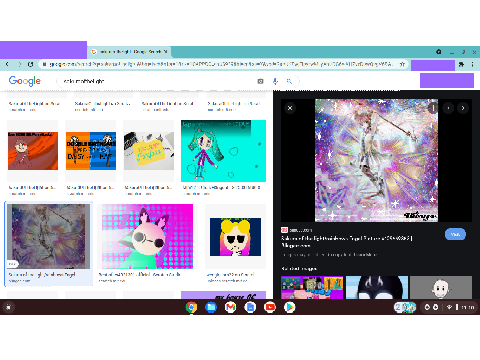The image size is (480, 360).
Task: Open the blonde girl with sunglasses thumbnail
Action: coord(235,237)
